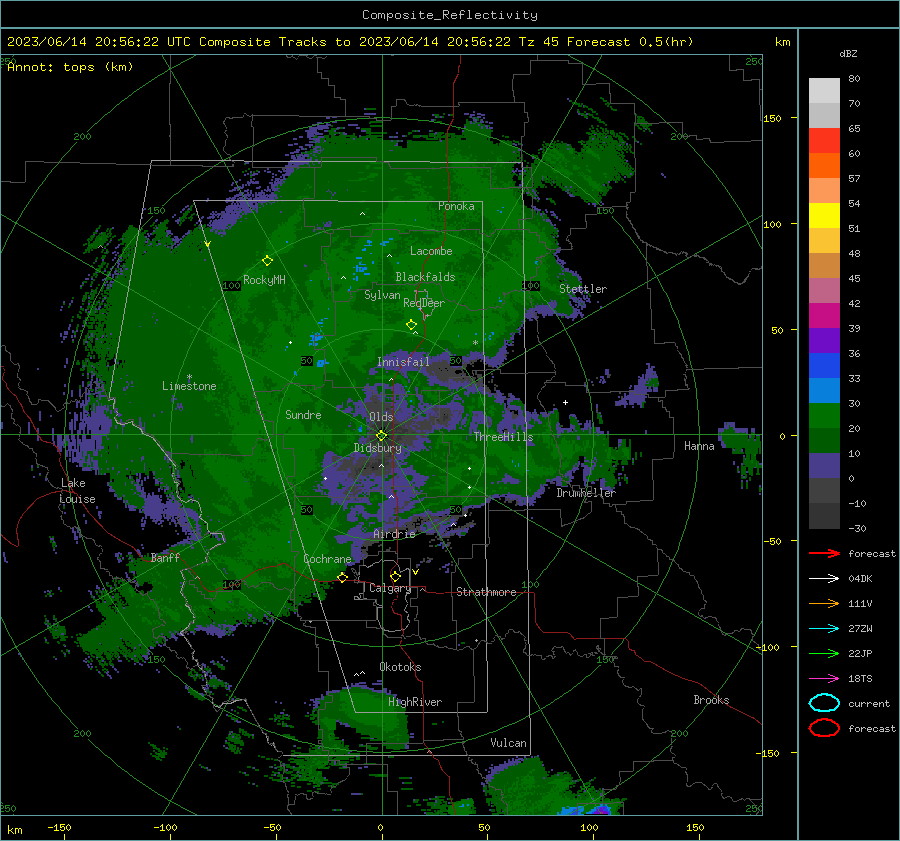This screenshot has width=900, height=841.
Task: Click the Sylvan label on map
Action: (x=382, y=295)
